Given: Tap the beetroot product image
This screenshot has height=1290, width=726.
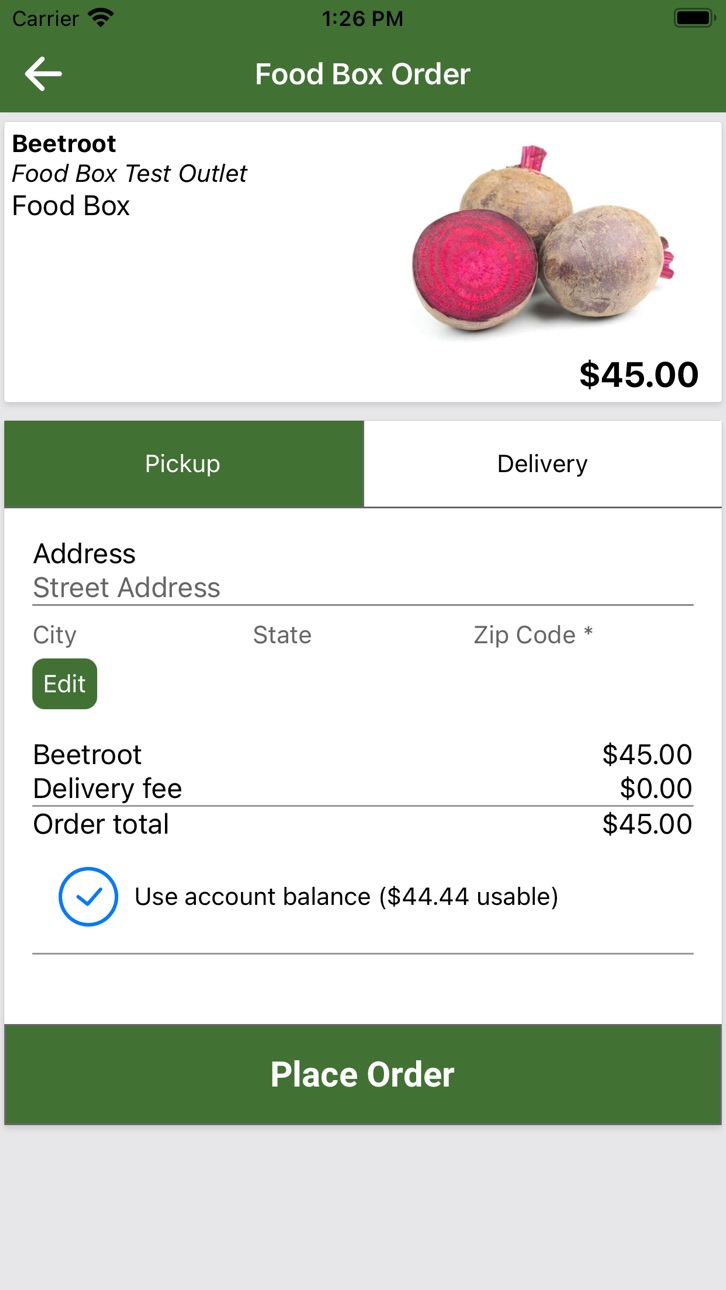Looking at the screenshot, I should [544, 240].
